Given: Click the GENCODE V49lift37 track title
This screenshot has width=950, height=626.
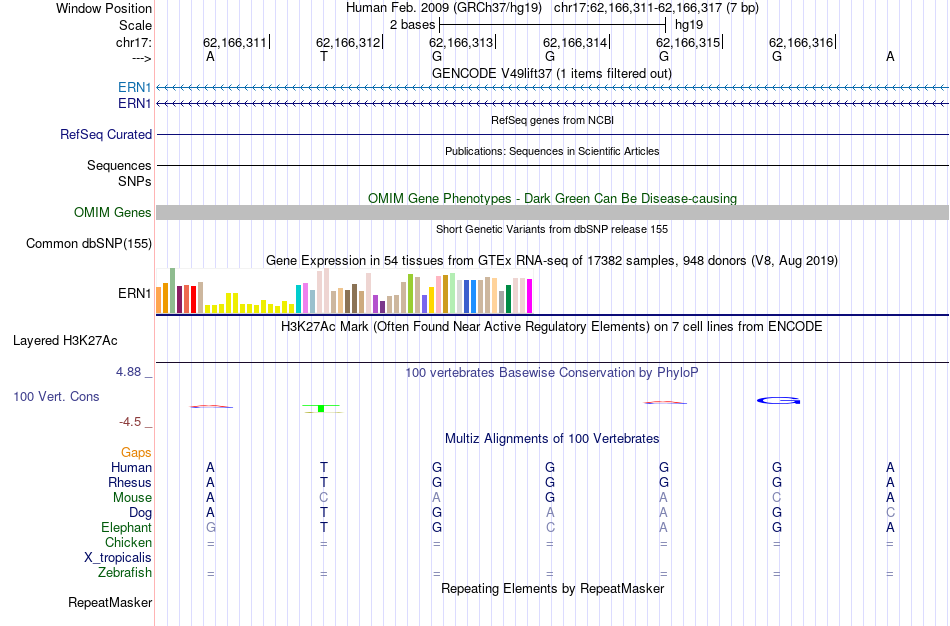Looking at the screenshot, I should pyautogui.click(x=552, y=73).
